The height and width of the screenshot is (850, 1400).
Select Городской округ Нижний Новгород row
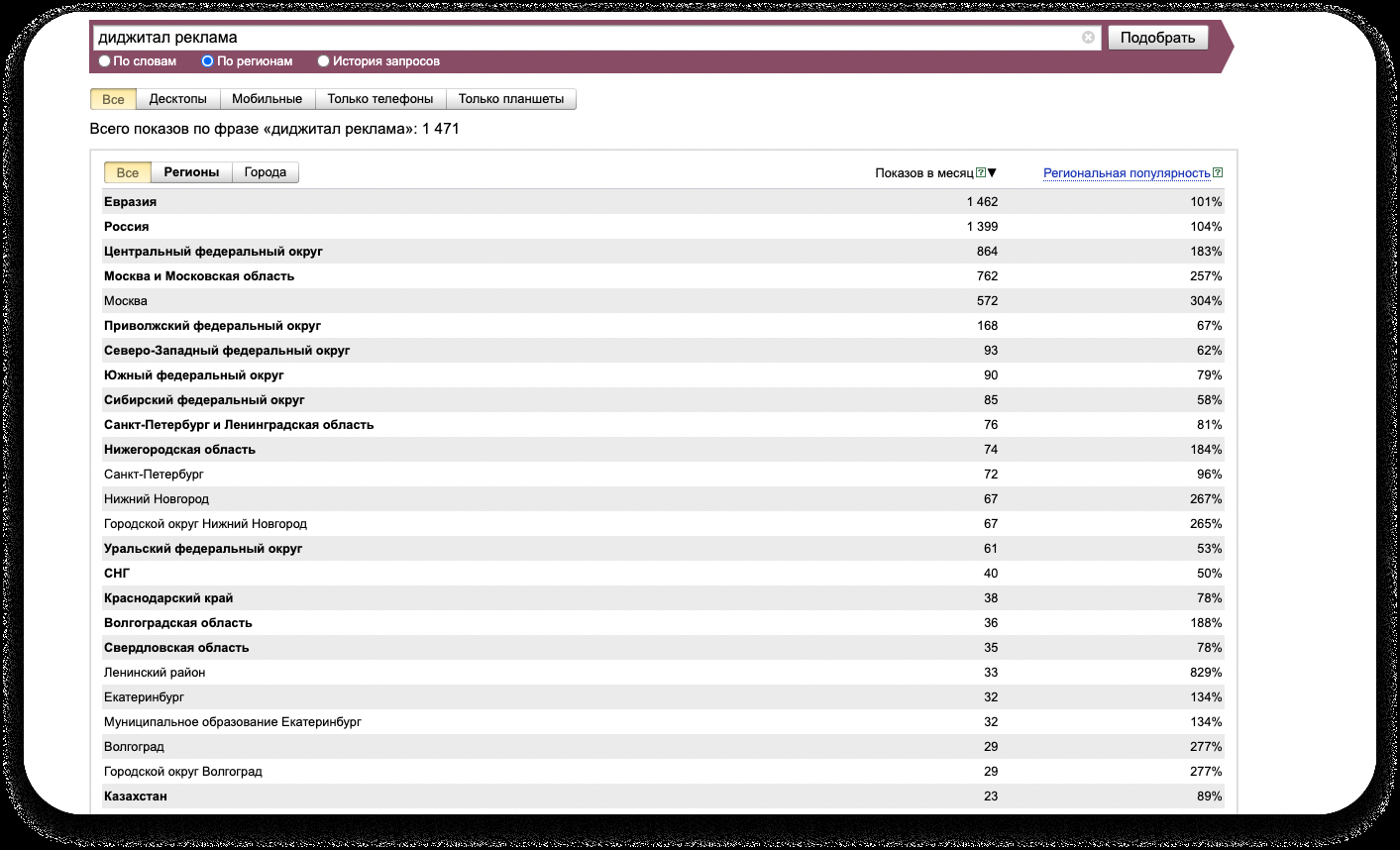click(x=664, y=524)
